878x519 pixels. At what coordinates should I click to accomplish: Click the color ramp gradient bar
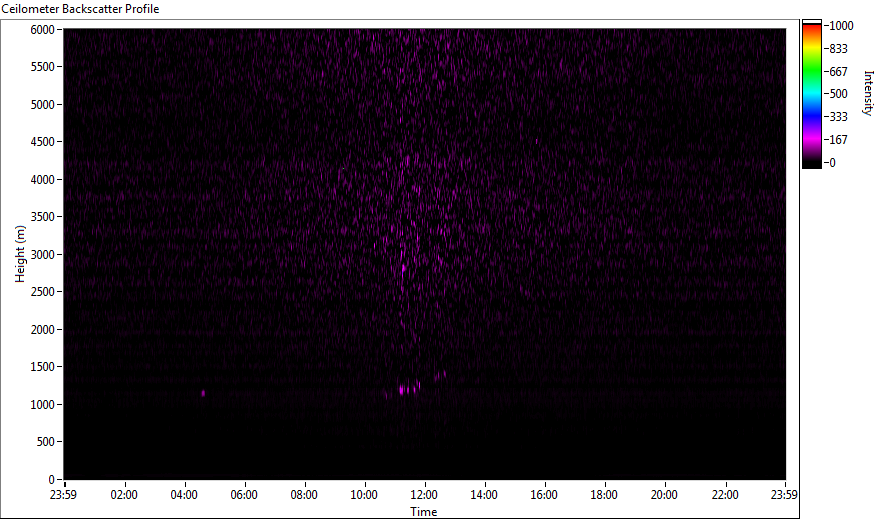811,93
